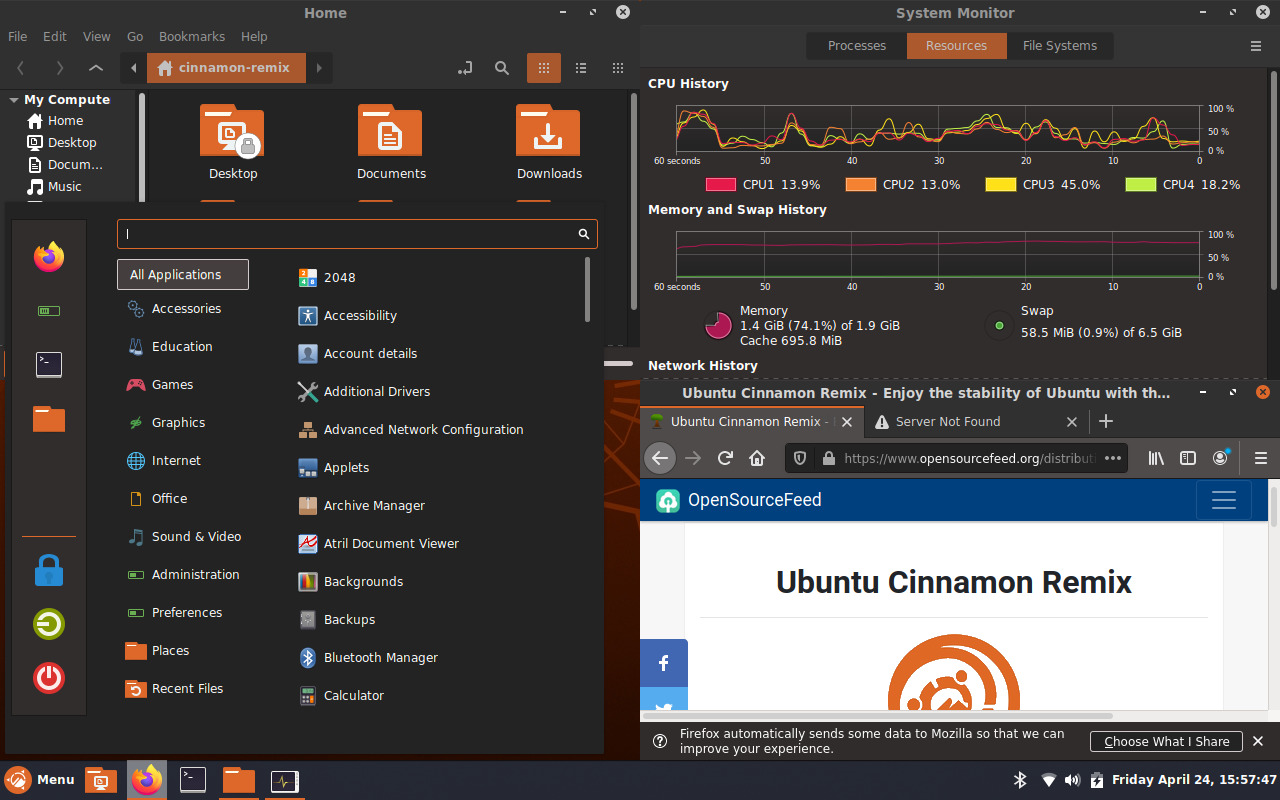Click the Choose What I Share button
Viewport: 1280px width, 800px height.
pos(1166,741)
